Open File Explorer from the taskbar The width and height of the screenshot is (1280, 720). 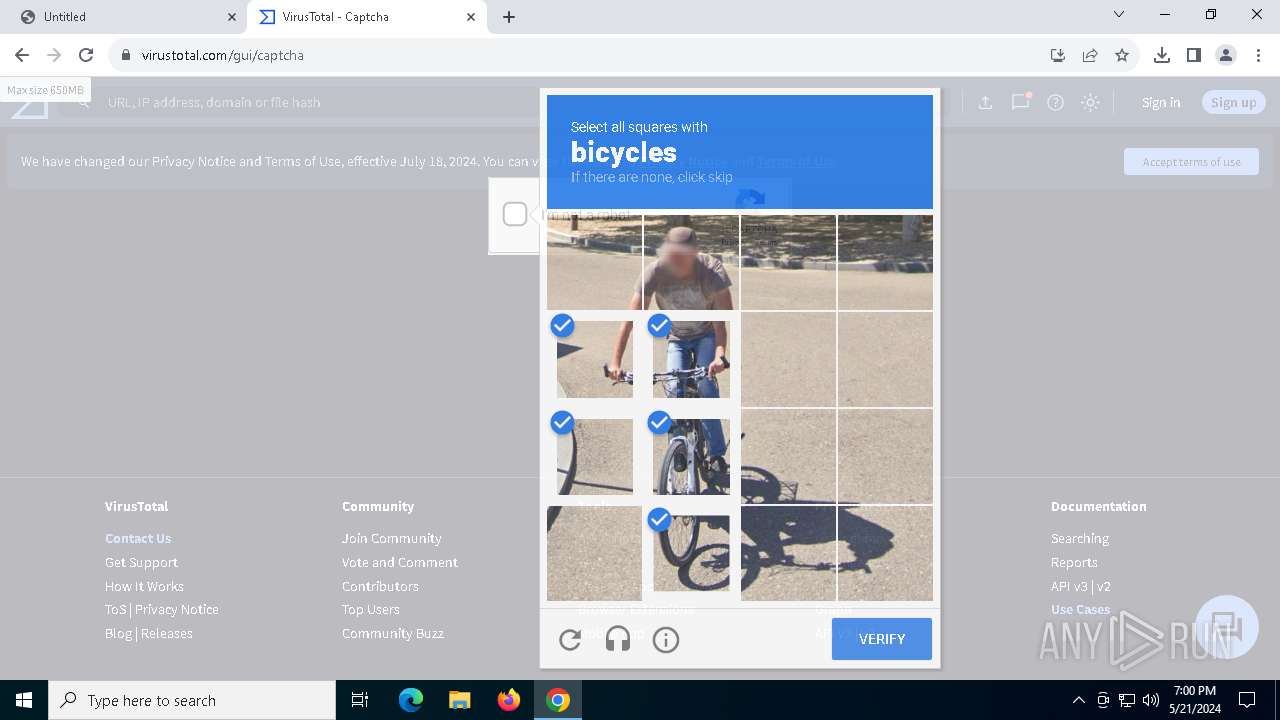(459, 700)
